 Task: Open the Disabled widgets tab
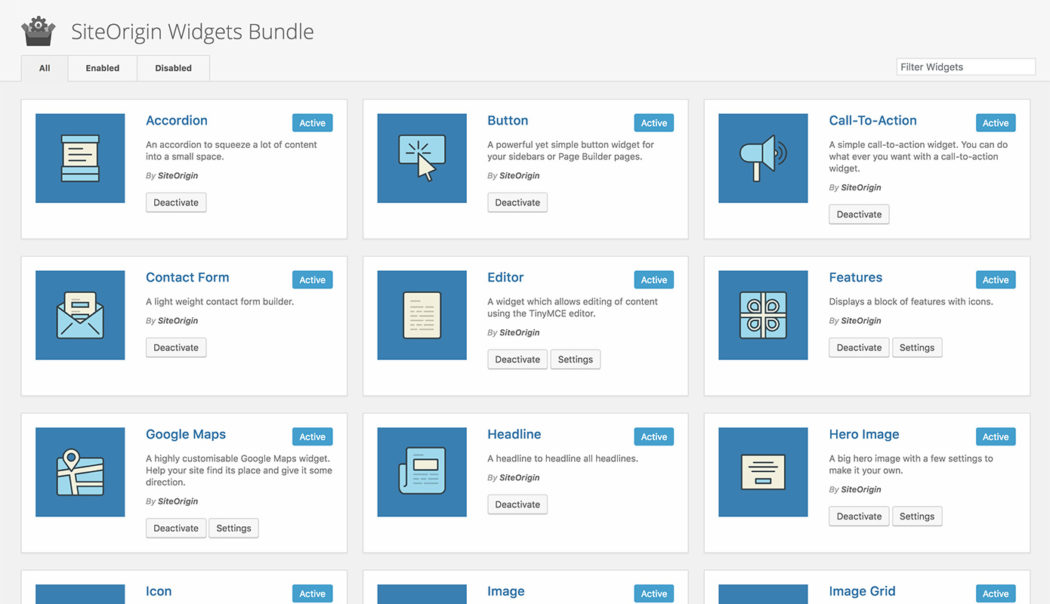click(172, 68)
